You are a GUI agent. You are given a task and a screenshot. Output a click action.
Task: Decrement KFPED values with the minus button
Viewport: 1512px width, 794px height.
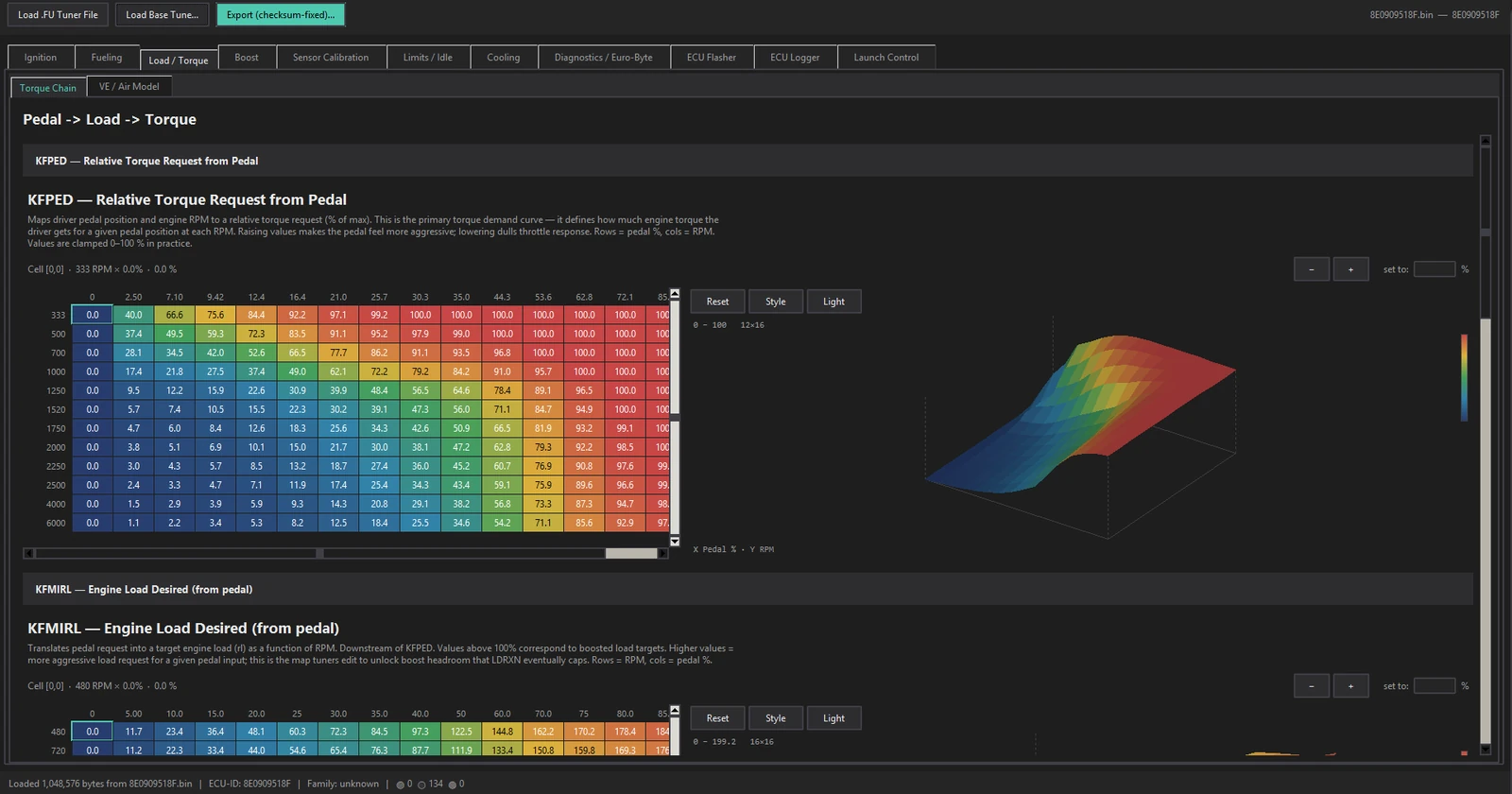point(1312,269)
